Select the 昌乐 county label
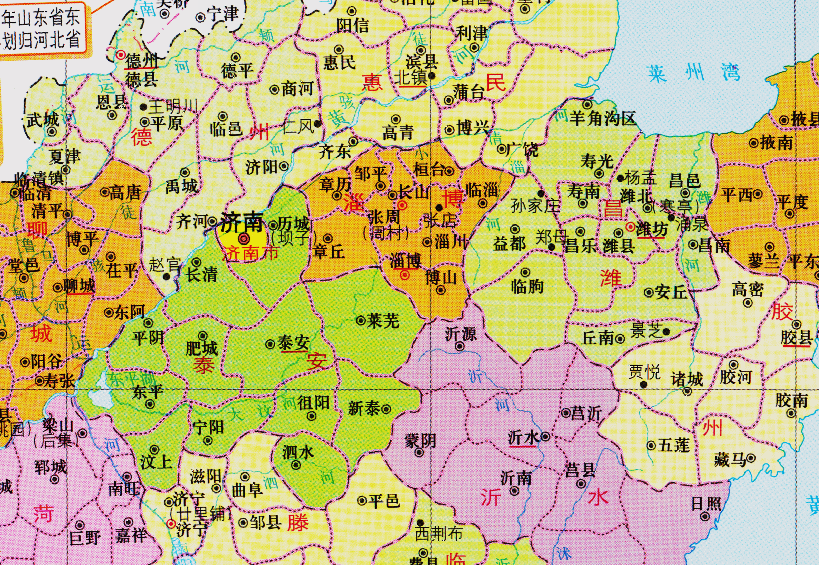The width and height of the screenshot is (819, 565). (x=581, y=245)
